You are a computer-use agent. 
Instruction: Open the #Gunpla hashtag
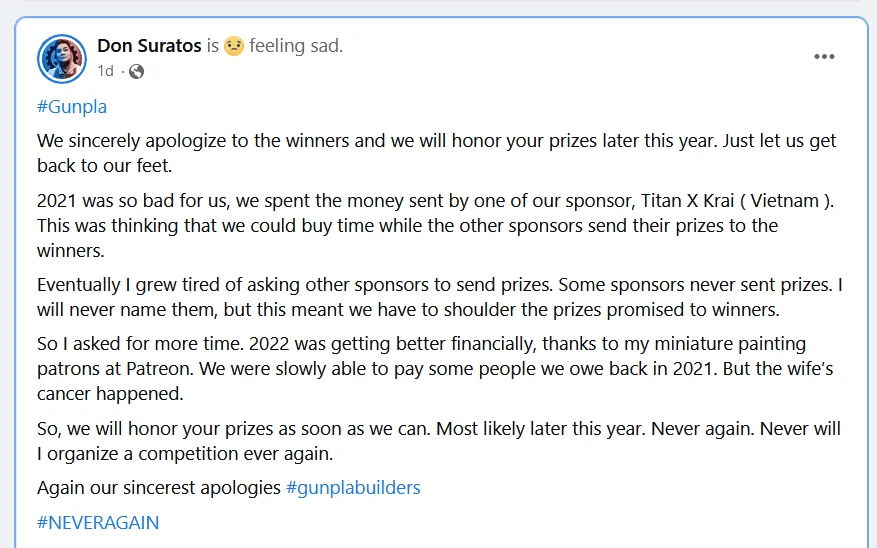point(71,106)
